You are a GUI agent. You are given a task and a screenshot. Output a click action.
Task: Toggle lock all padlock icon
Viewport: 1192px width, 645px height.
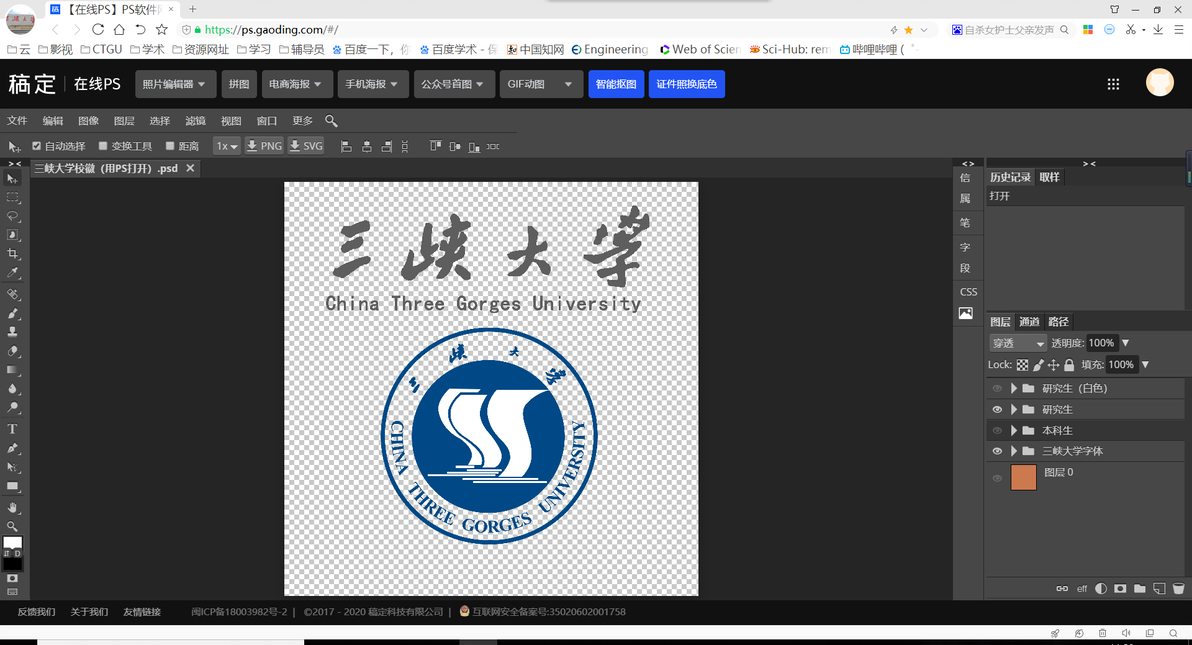tap(1069, 365)
